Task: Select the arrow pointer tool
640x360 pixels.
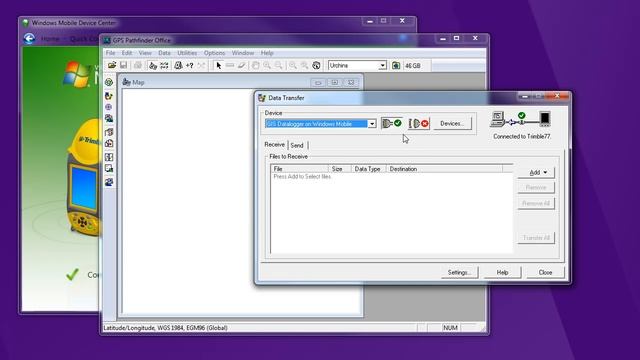Action: coord(218,65)
